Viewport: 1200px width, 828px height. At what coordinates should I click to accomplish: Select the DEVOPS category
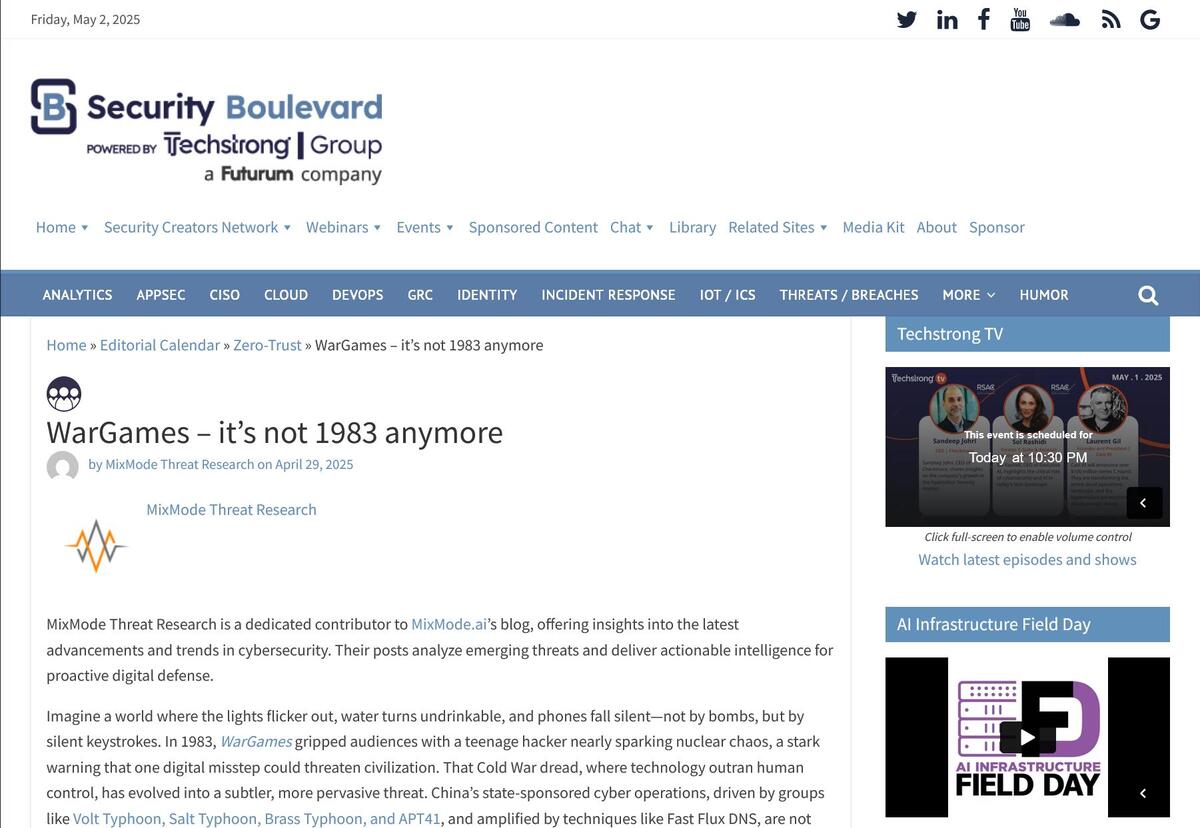pos(357,295)
